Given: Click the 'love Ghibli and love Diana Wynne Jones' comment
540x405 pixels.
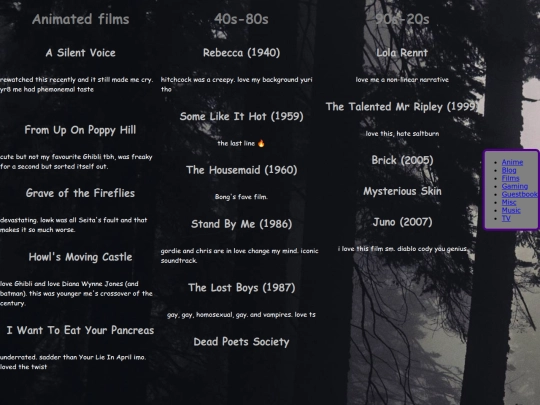Looking at the screenshot, I should [x=76, y=293].
